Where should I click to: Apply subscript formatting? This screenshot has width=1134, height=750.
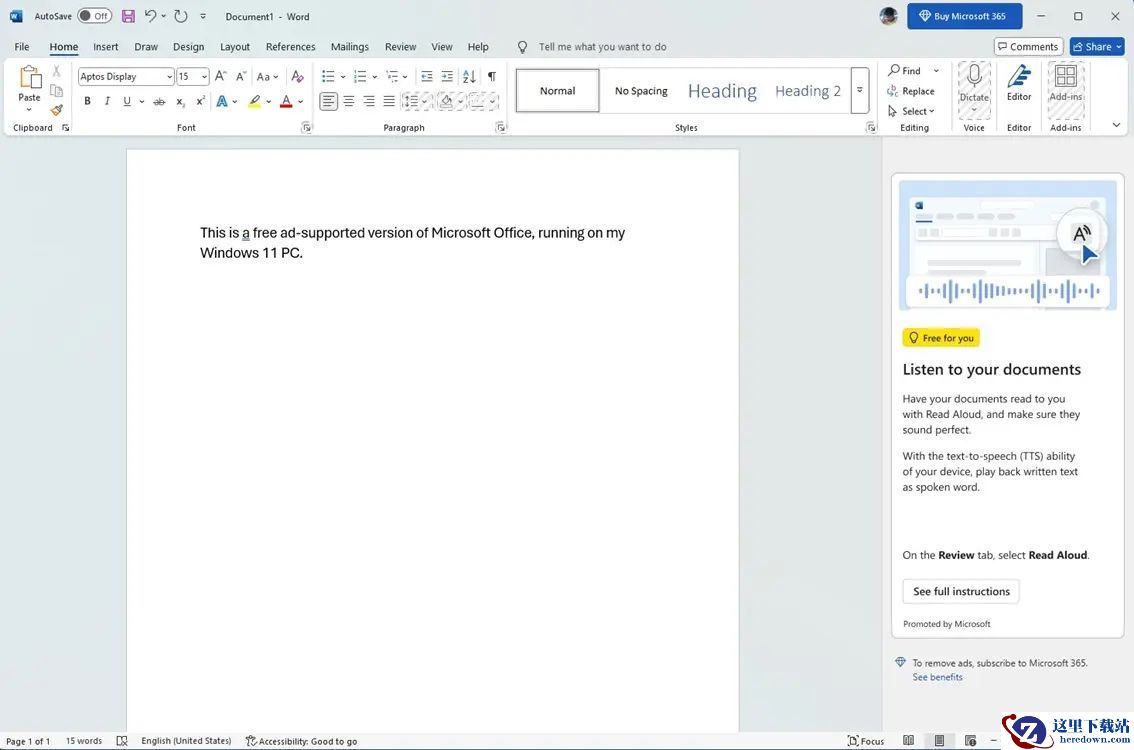pyautogui.click(x=180, y=101)
